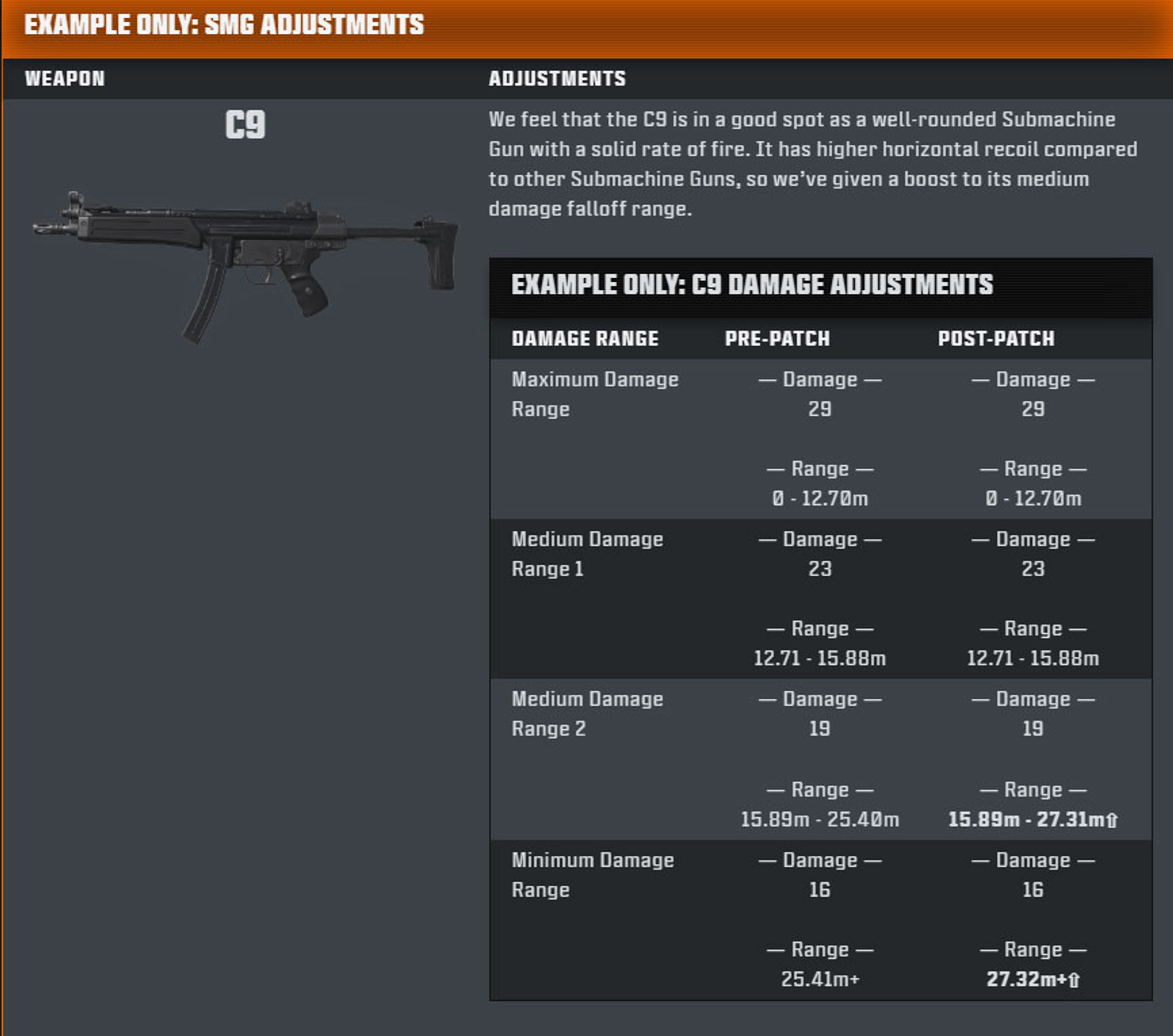Select the C9 weapon name heading
The width and height of the screenshot is (1173, 1036).
coord(245,125)
